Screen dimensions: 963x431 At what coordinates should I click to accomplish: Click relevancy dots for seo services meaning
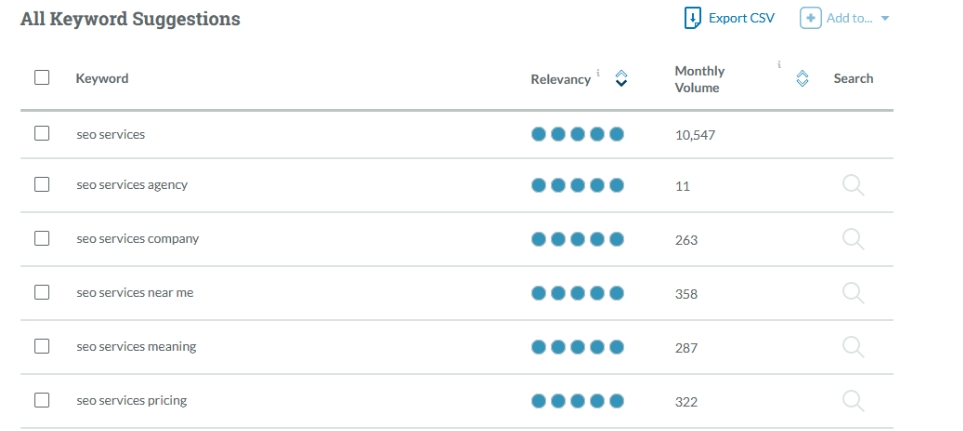click(577, 347)
